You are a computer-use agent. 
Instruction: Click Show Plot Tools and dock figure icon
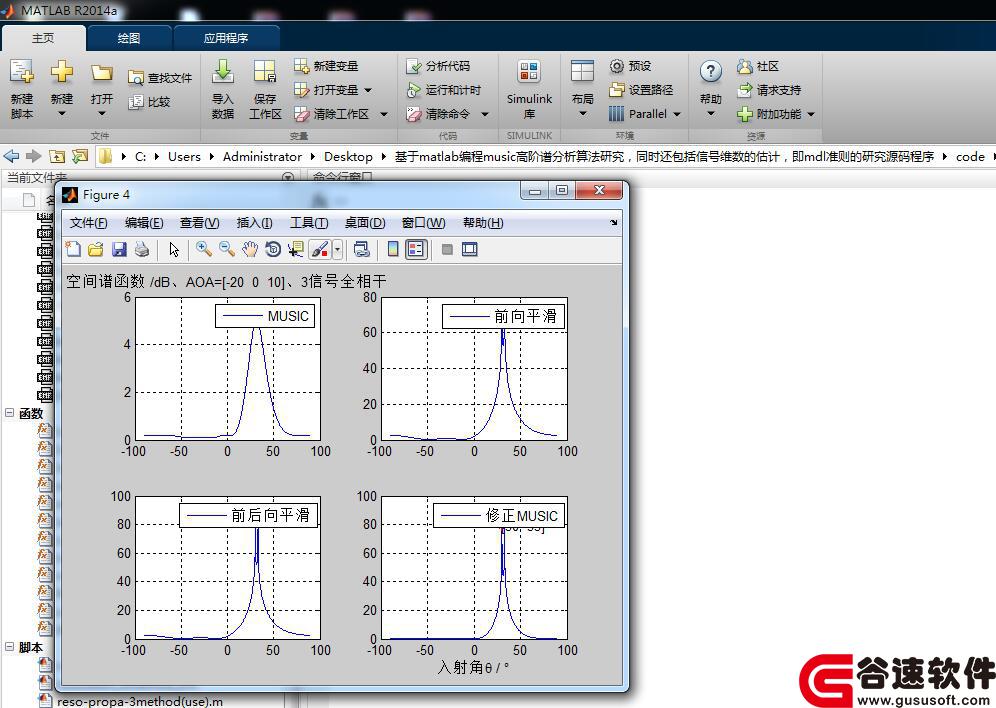(x=469, y=249)
